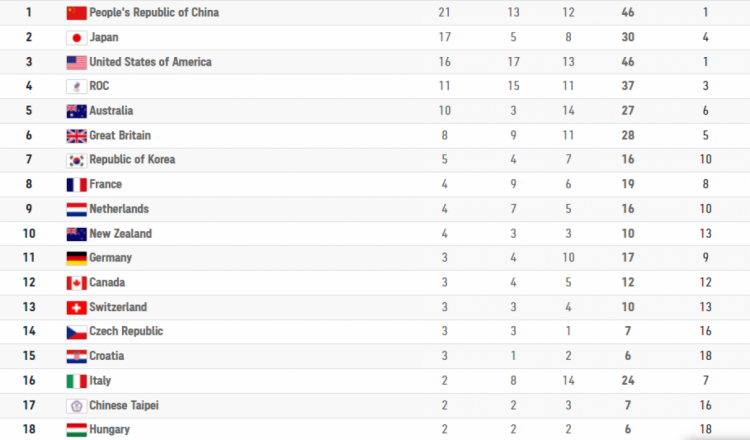Click the New Zealand country name
750x440 pixels.
(x=121, y=233)
